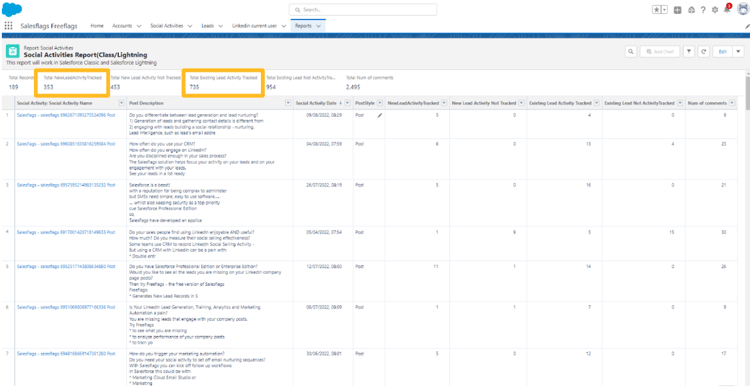This screenshot has height=390, width=750.
Task: Open the Salesforce Help question mark
Action: [x=703, y=10]
